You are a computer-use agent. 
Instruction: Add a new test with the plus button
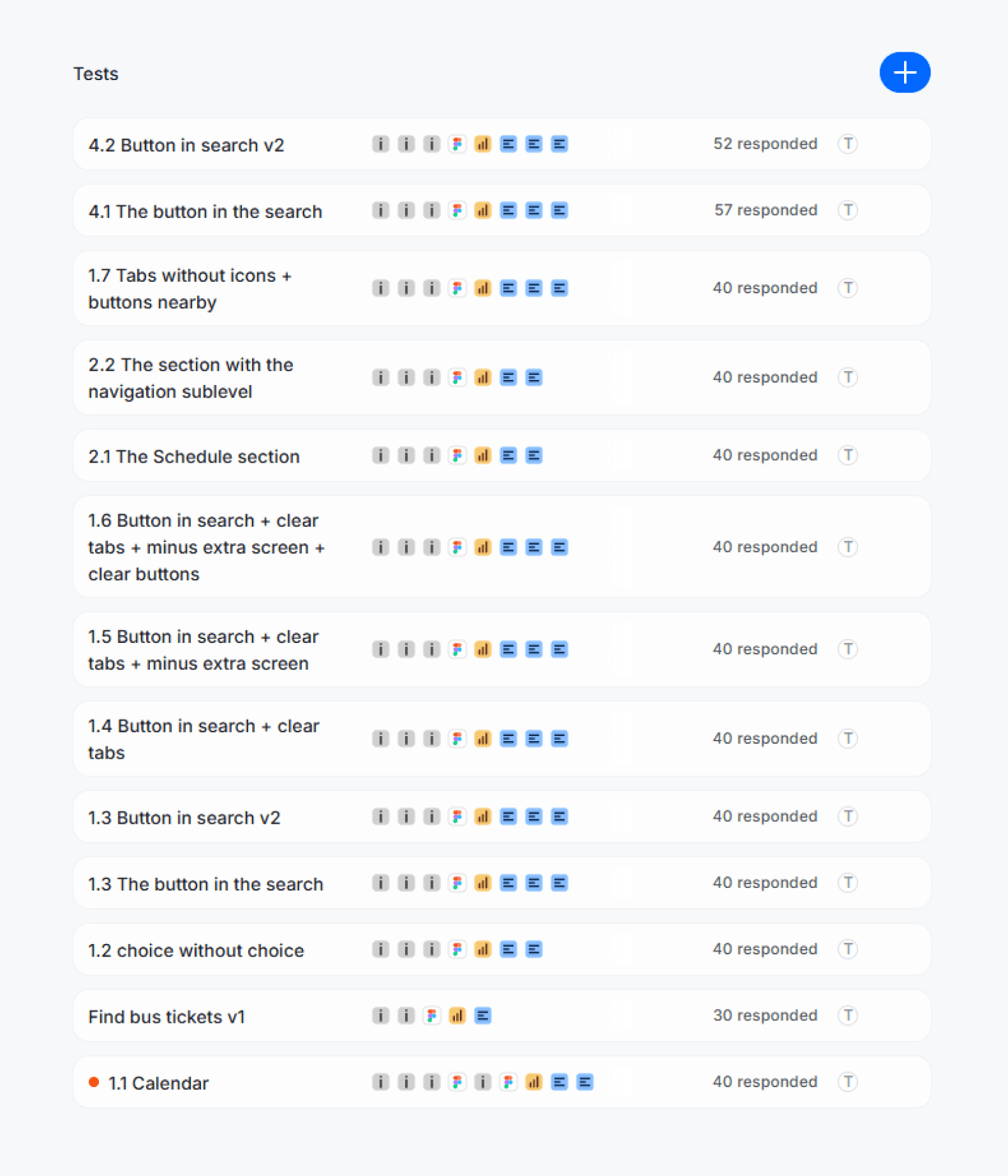point(905,72)
